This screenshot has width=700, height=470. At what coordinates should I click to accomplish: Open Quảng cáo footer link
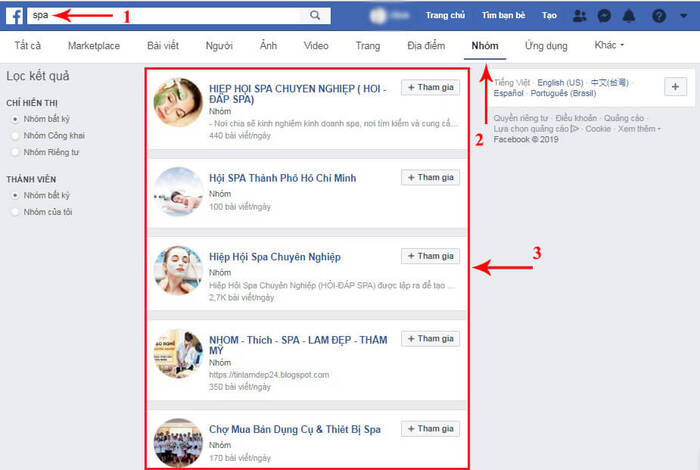624,118
